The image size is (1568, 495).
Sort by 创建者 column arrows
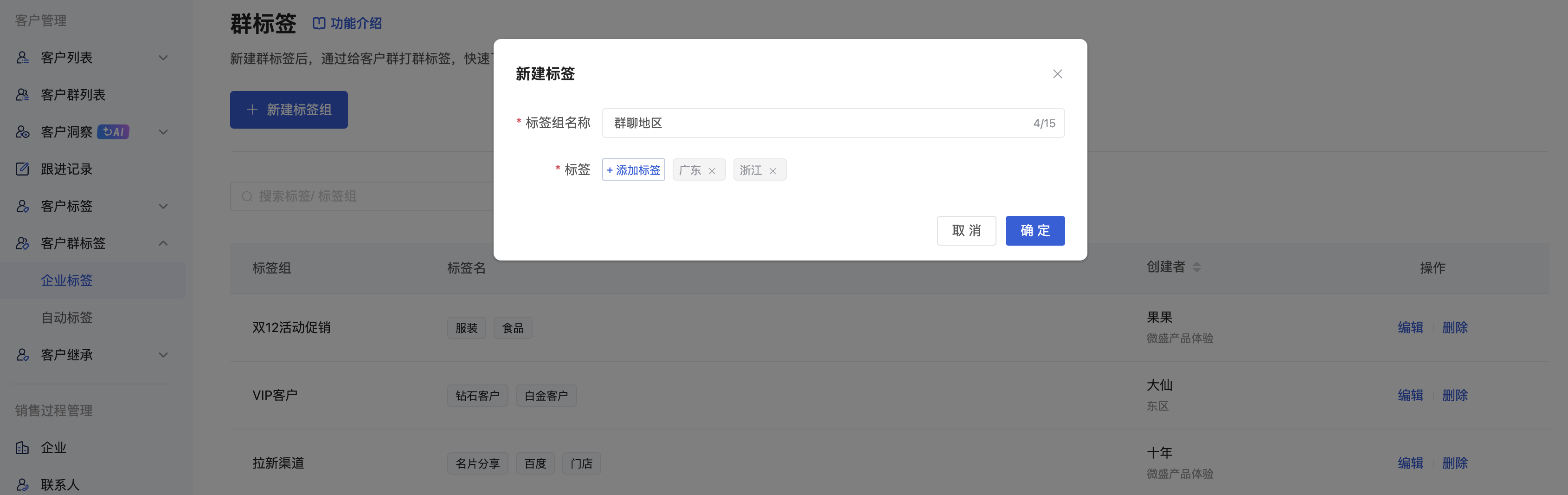click(x=1197, y=267)
